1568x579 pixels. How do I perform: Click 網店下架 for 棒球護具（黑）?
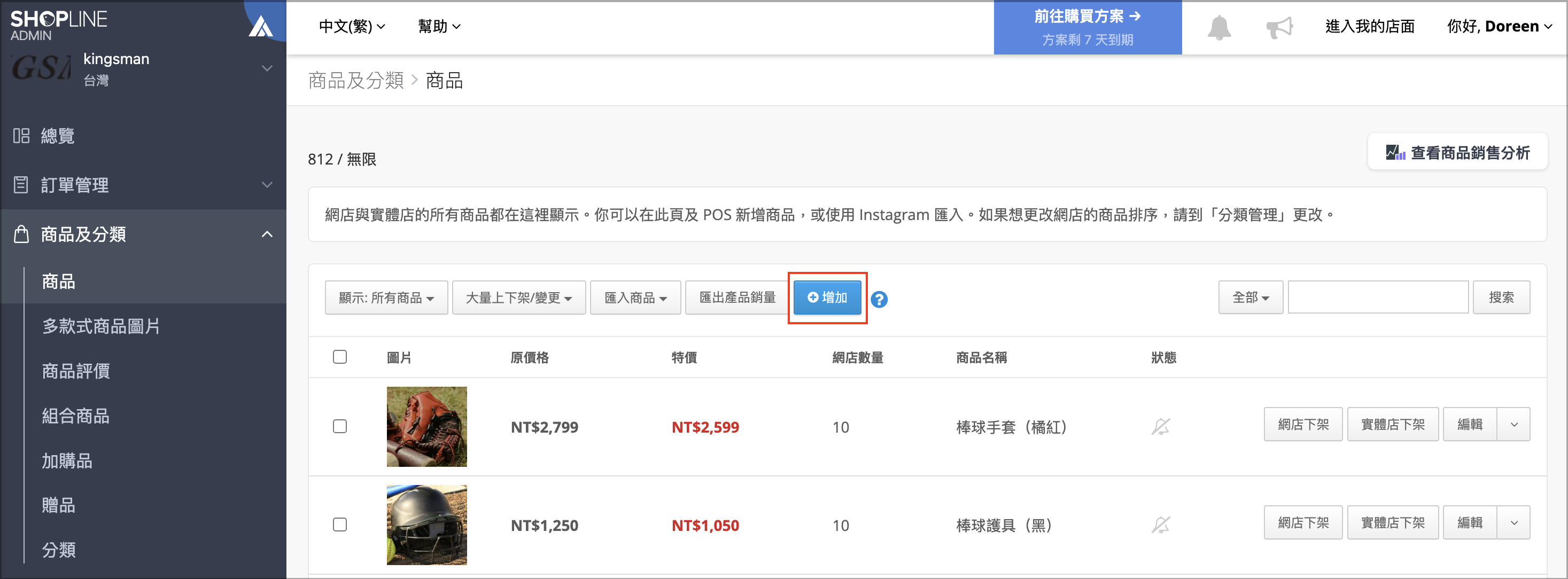[x=1302, y=522]
